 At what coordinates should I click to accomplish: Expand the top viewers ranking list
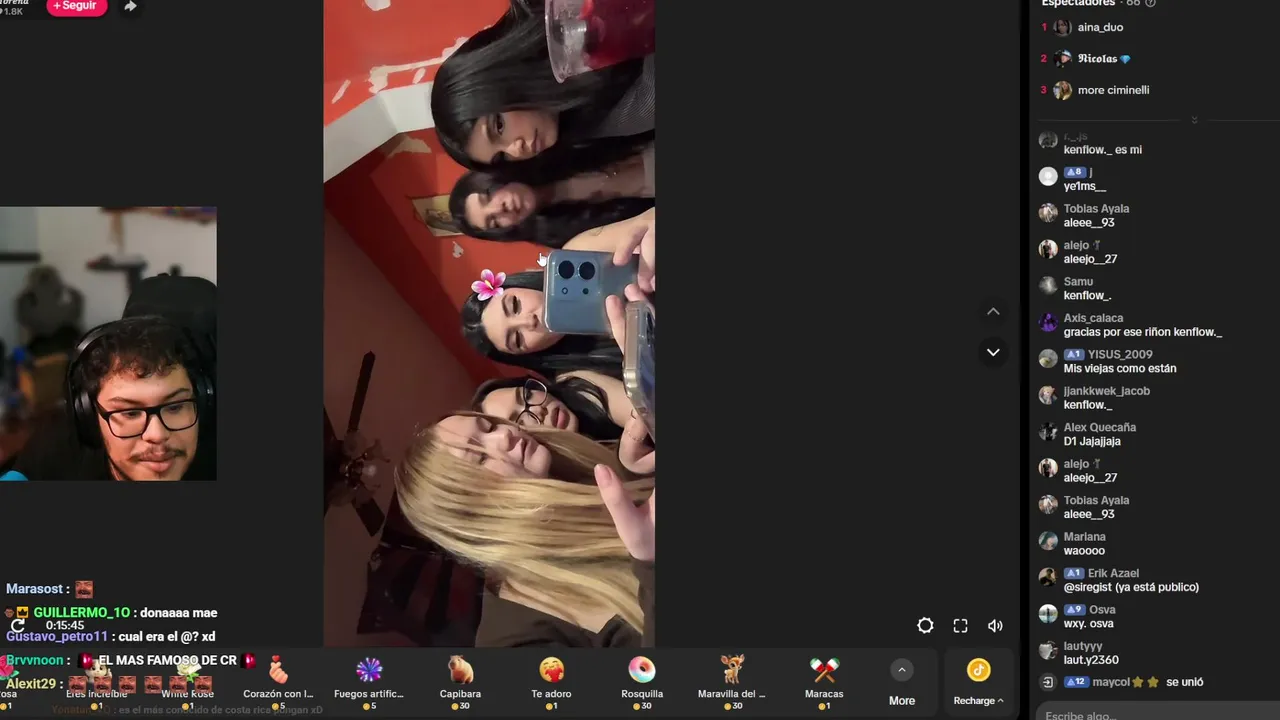point(1194,120)
